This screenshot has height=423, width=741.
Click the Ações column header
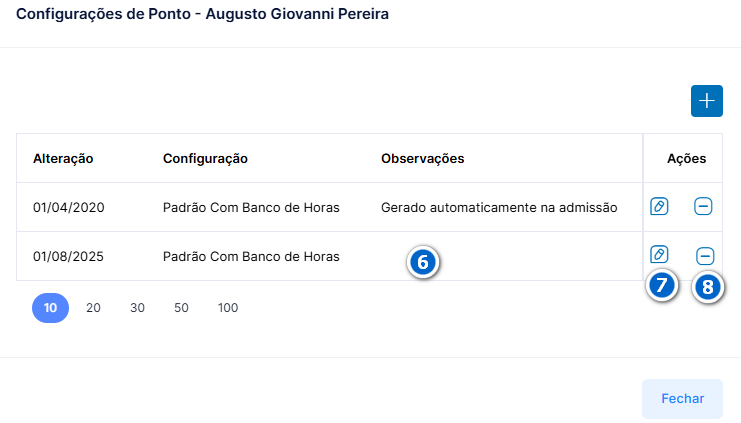pos(686,158)
